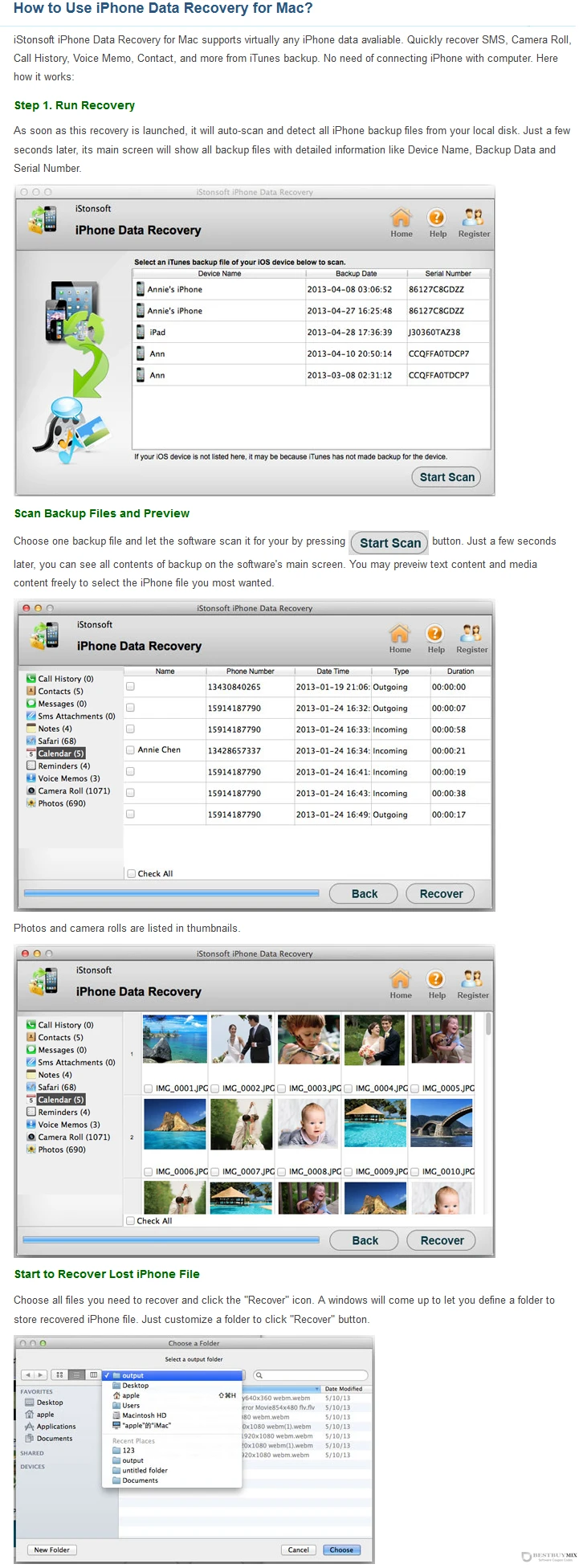Click Start Scan in the backup list window
The height and width of the screenshot is (1568, 583).
[x=447, y=476]
